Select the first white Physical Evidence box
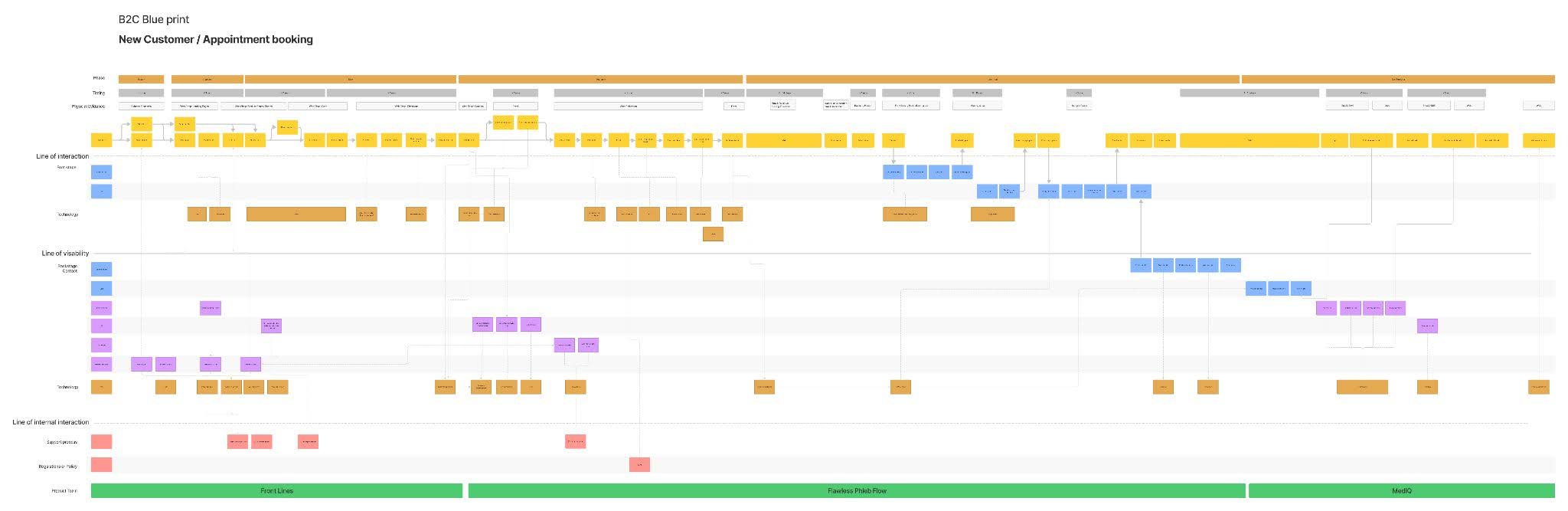The image size is (1568, 511). (141, 106)
